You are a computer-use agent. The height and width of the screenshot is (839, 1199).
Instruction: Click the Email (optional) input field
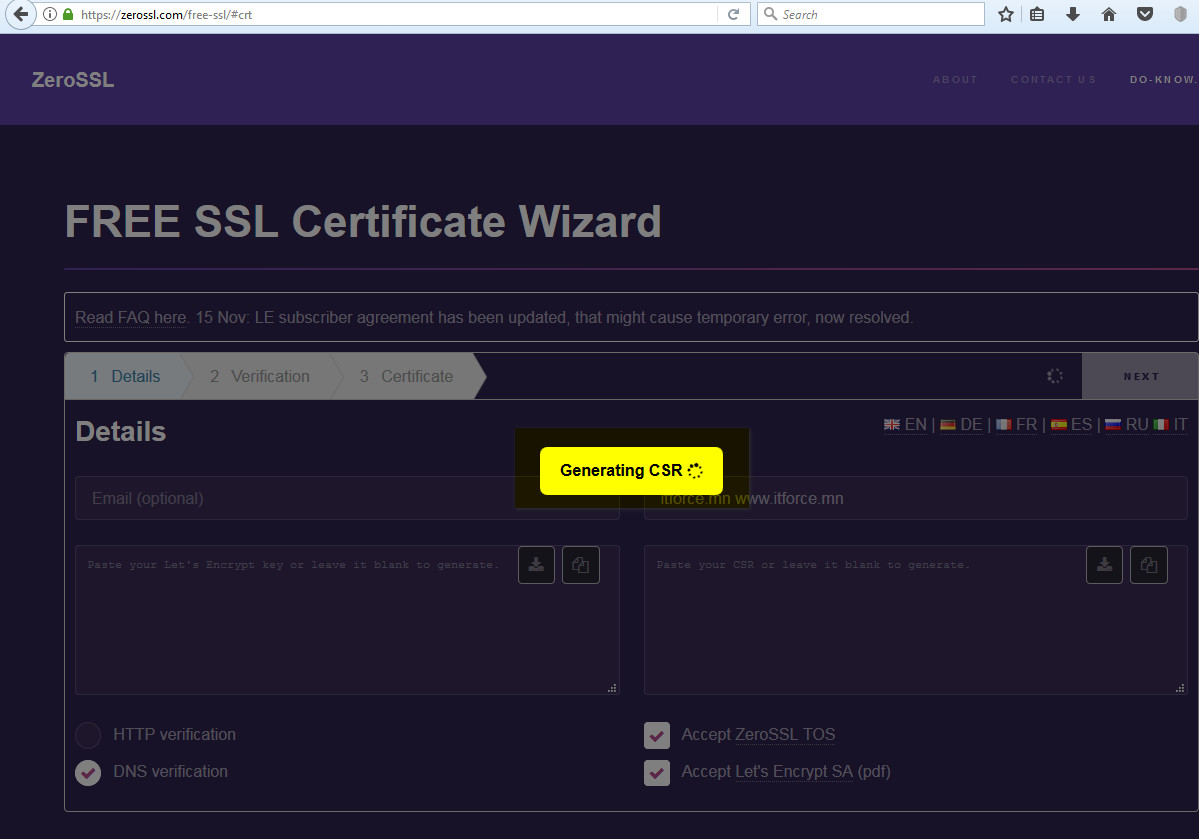347,499
